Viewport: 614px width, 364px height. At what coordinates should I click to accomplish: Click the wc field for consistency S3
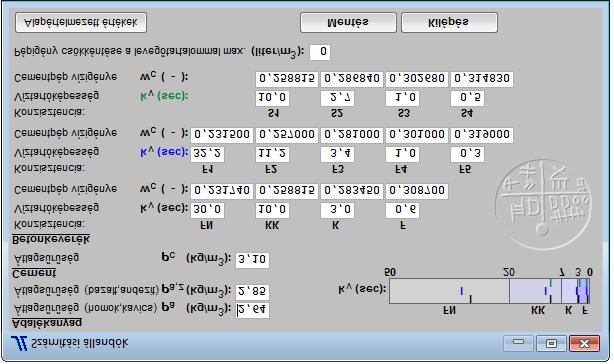click(417, 79)
